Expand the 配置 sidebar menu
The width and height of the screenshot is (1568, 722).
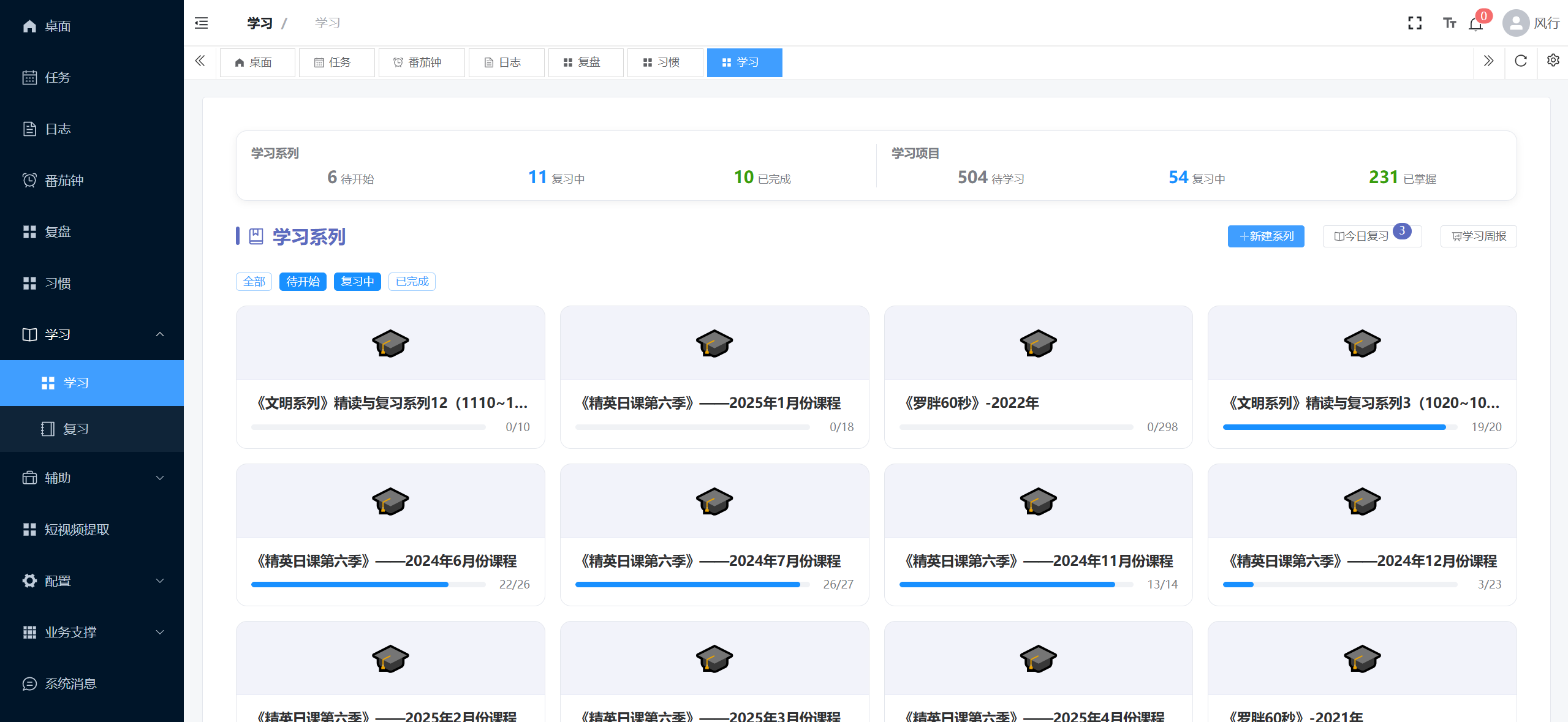click(x=92, y=581)
